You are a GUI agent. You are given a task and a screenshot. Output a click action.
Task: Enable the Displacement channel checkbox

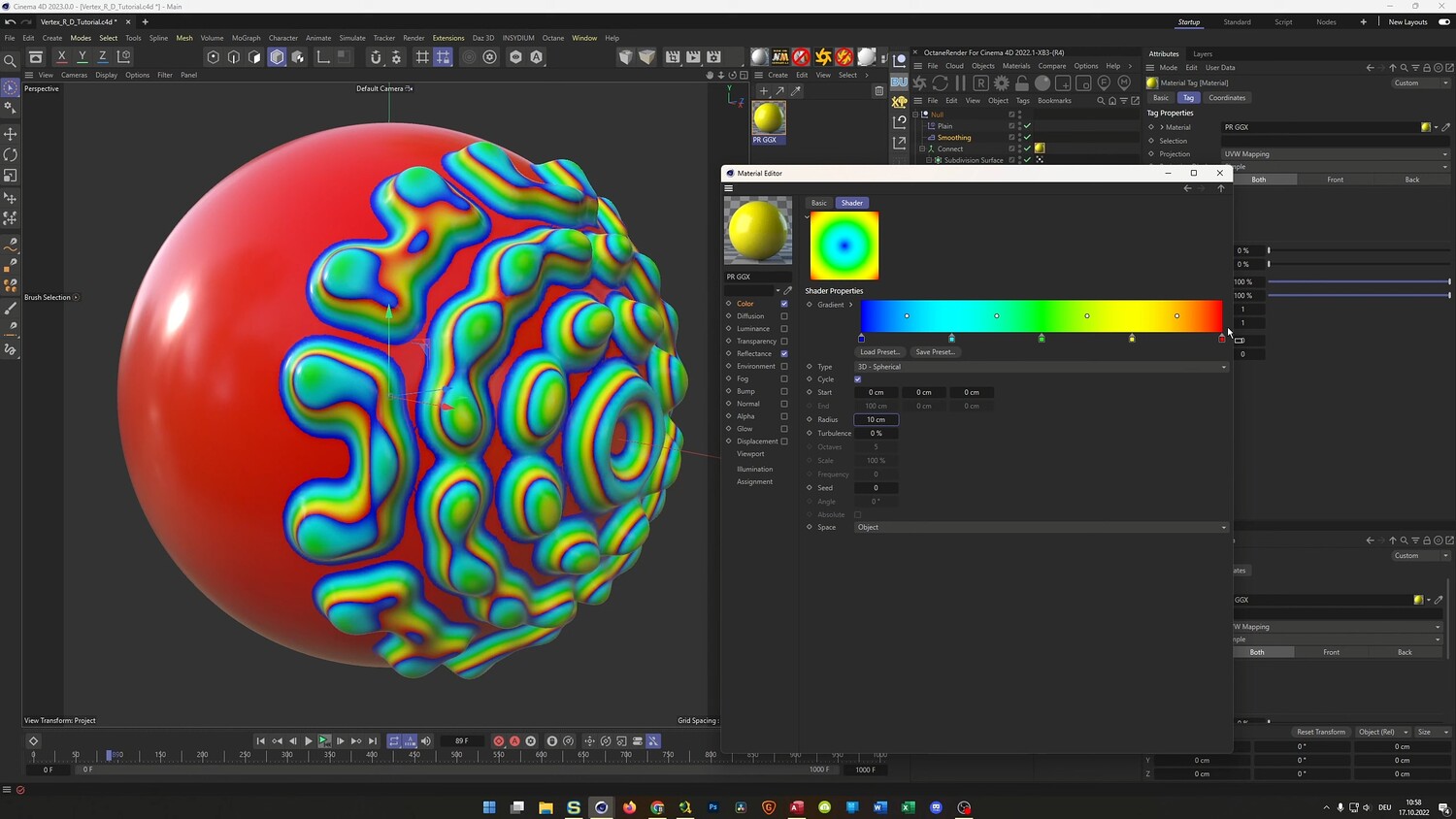pos(784,442)
